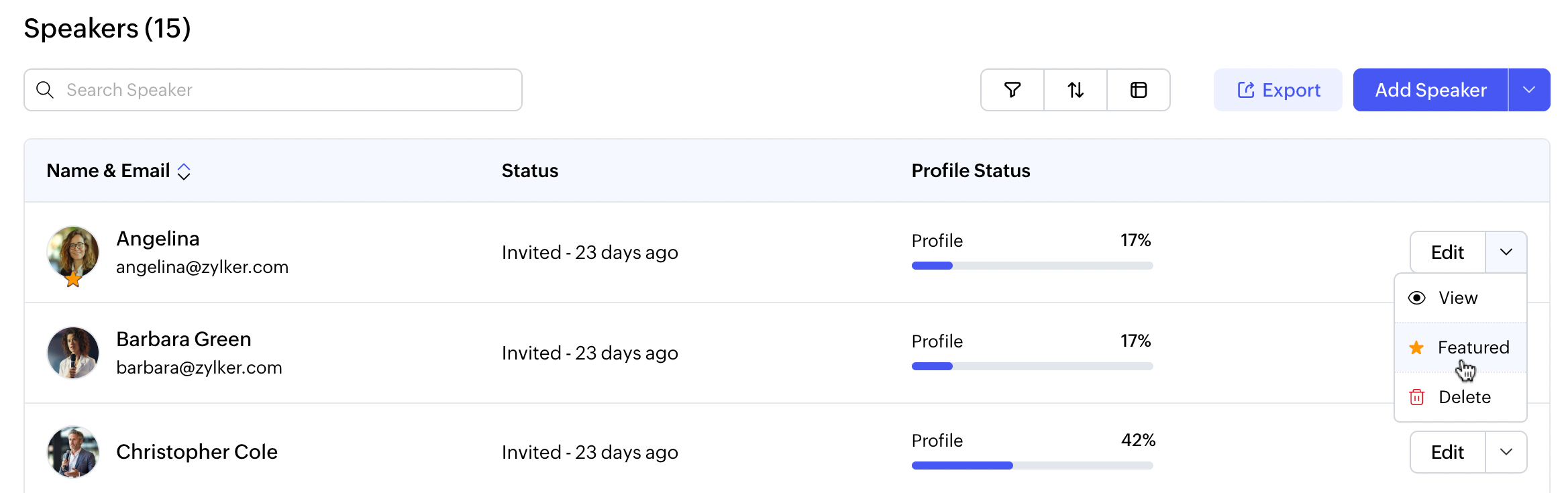Open the filter speakers icon
The image size is (1568, 493).
[x=1012, y=90]
